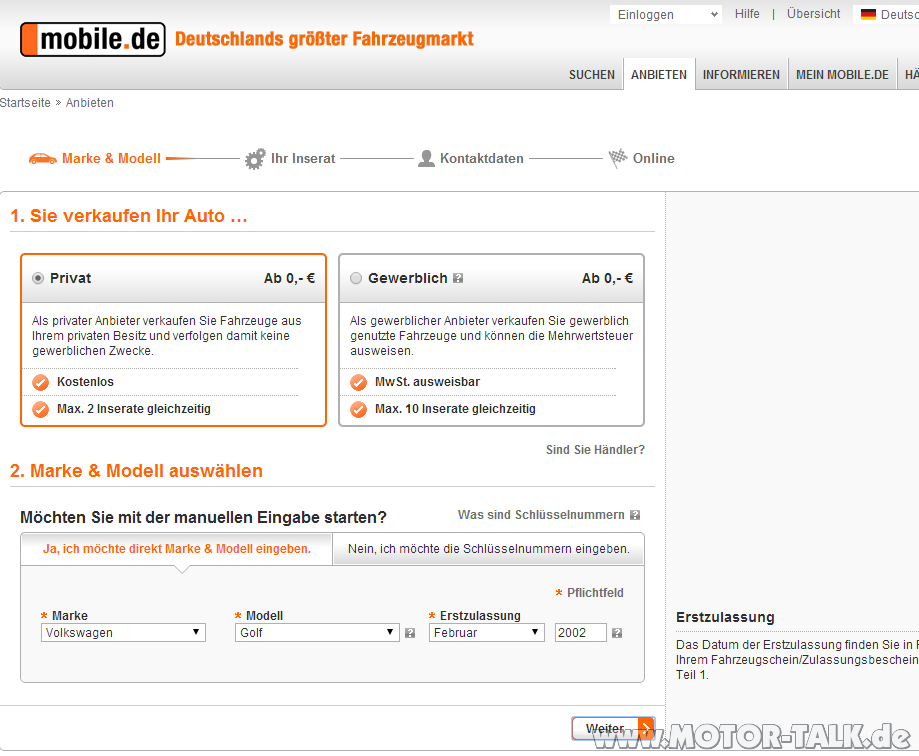Screen dimensions: 919x756
Task: Open the MEIN MOBILE.DE navigation tab
Action: [x=842, y=75]
